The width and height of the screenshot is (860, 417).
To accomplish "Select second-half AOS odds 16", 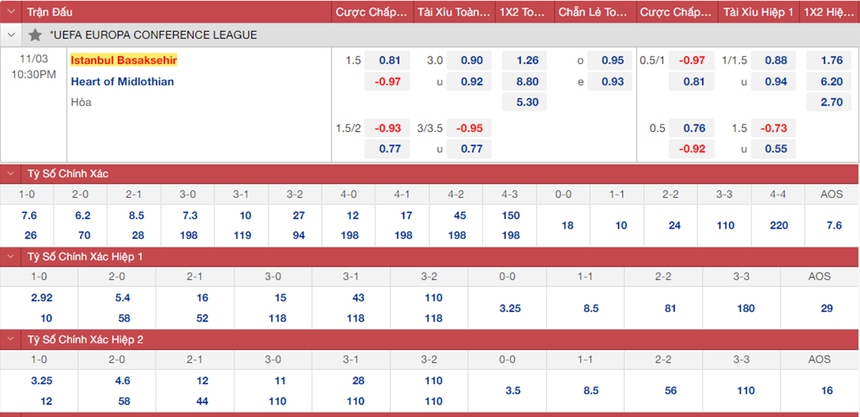I will click(x=827, y=391).
